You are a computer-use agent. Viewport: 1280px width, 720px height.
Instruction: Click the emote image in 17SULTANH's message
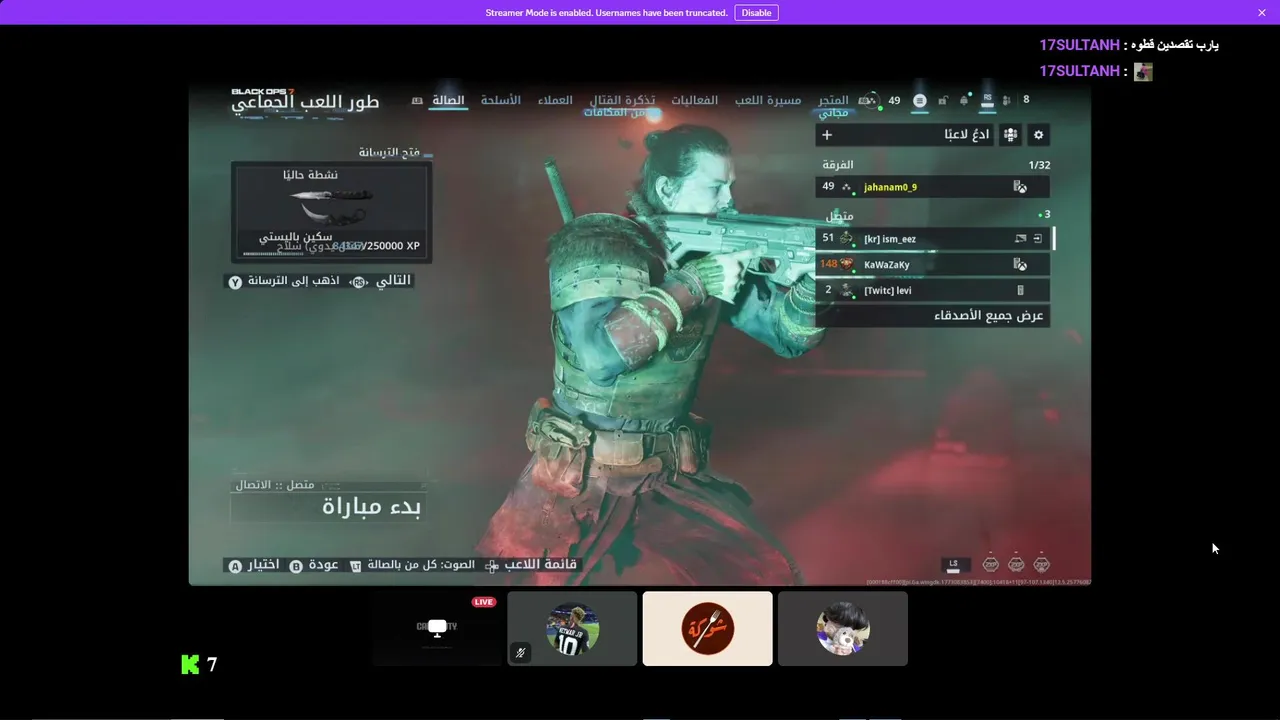1143,72
